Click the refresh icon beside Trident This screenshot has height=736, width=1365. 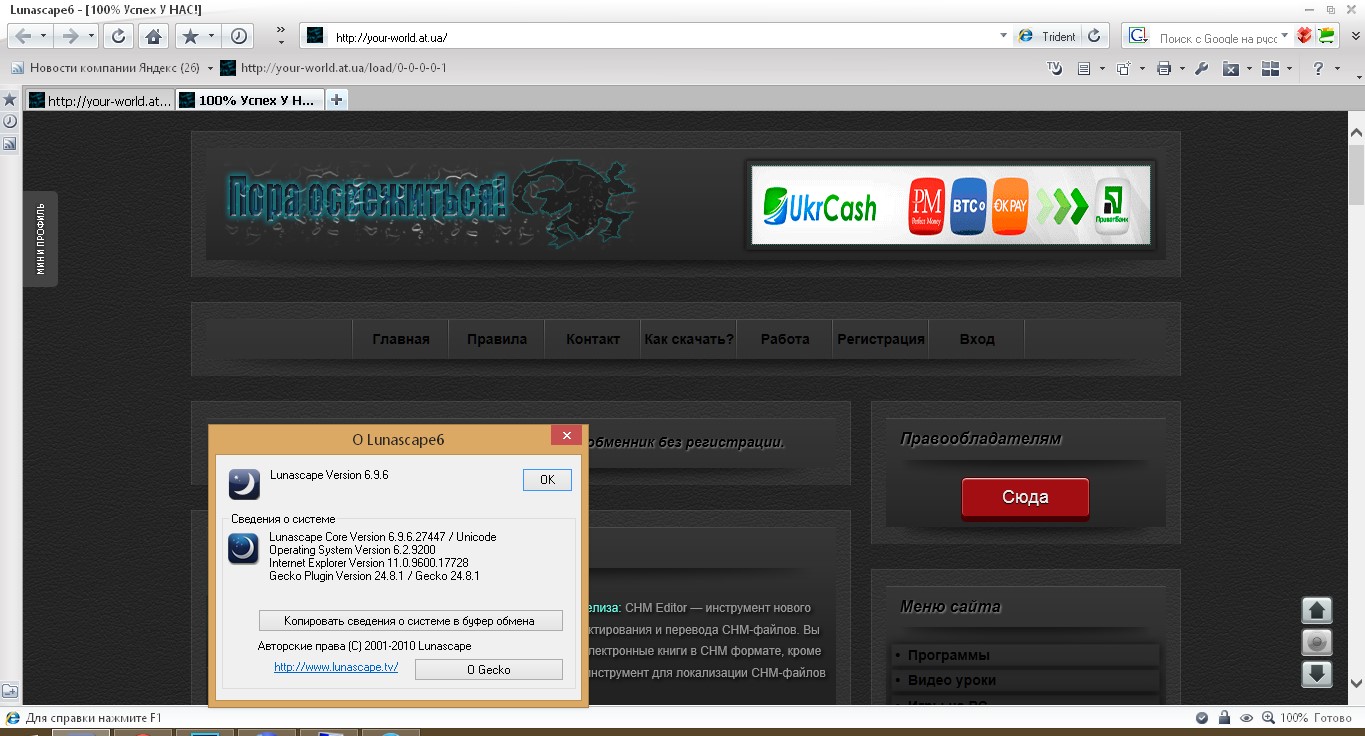pyautogui.click(x=1094, y=36)
